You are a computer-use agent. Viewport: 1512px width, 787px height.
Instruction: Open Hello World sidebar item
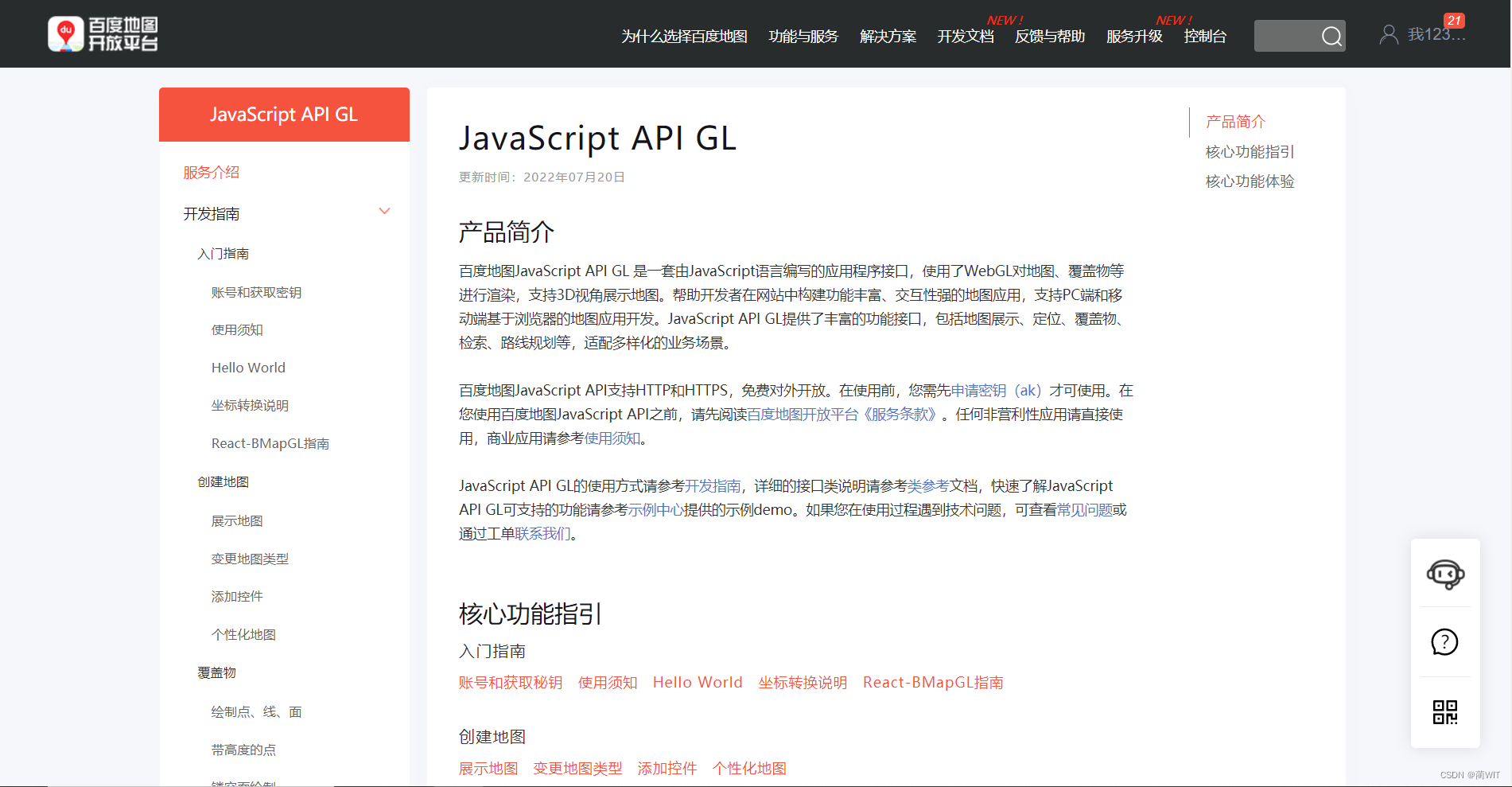pos(248,368)
